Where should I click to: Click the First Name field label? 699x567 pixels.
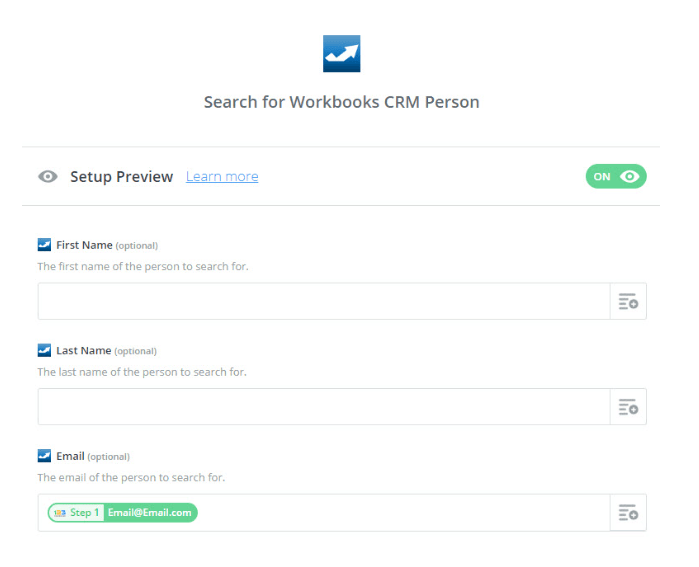[x=84, y=245]
